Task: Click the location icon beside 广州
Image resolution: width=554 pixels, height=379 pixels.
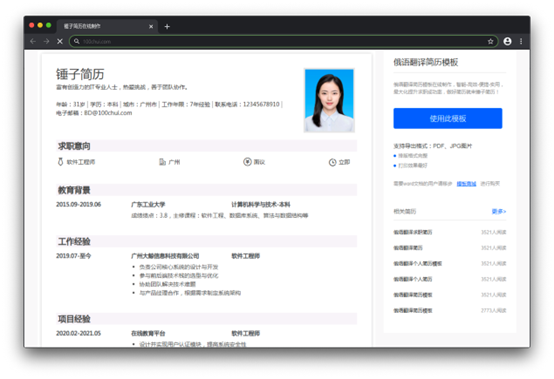Action: pos(162,162)
